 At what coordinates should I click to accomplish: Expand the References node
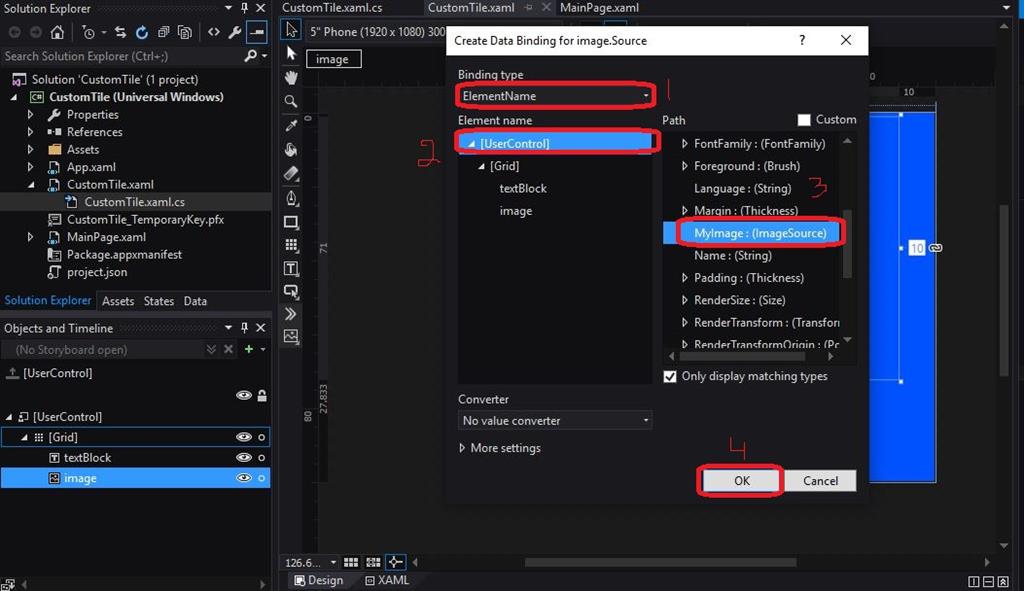30,132
